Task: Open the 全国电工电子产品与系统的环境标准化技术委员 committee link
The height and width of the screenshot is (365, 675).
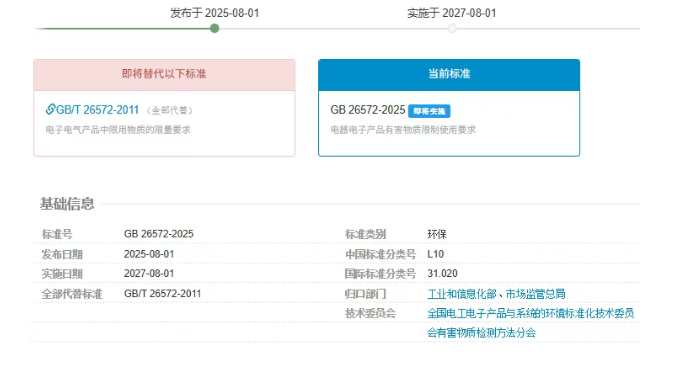Action: 530,313
